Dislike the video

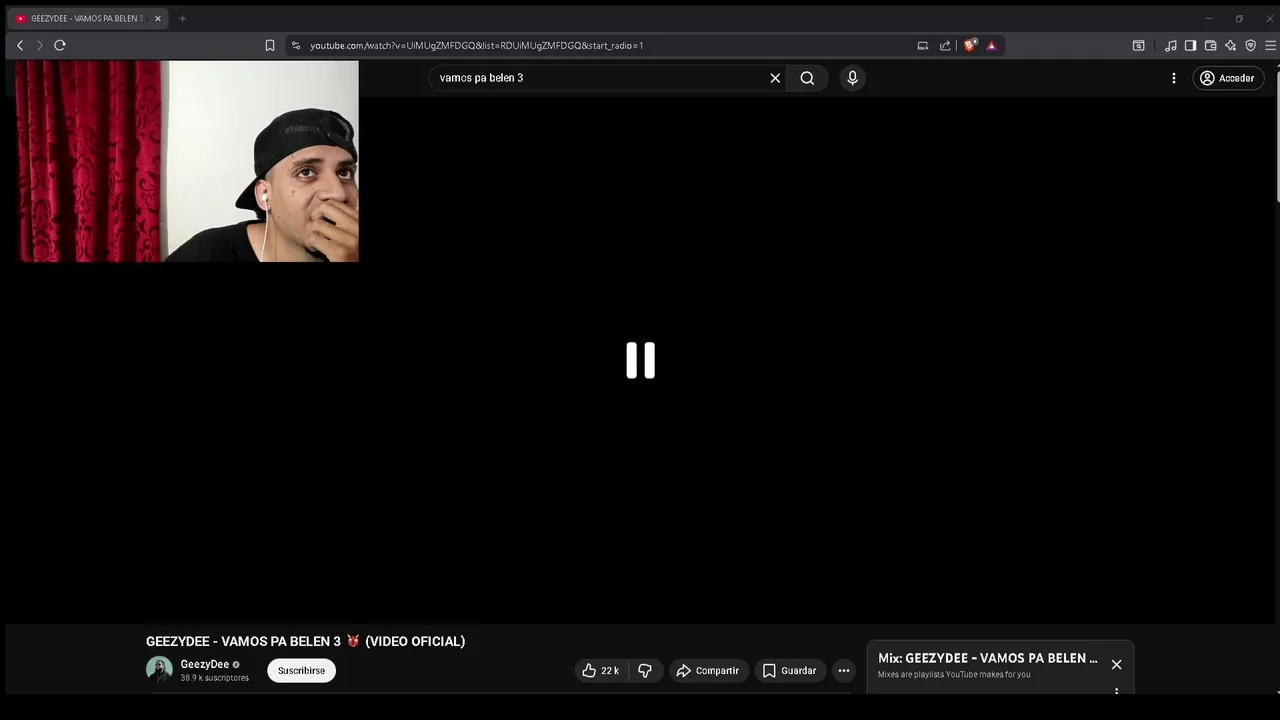pos(645,670)
